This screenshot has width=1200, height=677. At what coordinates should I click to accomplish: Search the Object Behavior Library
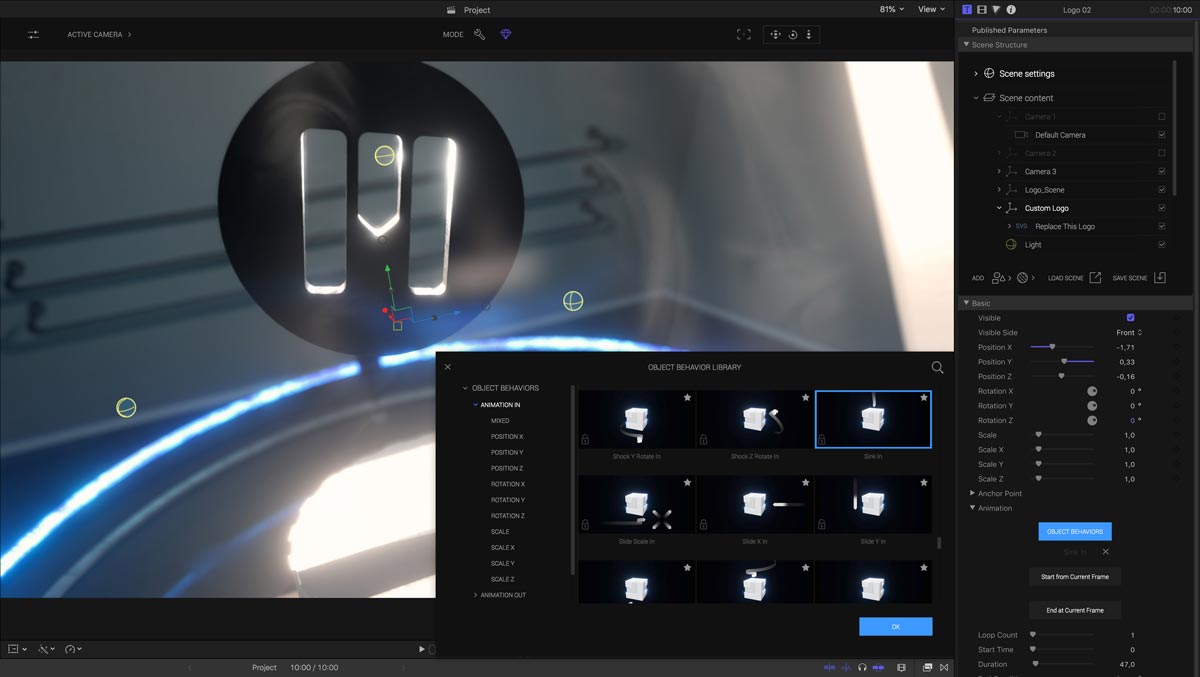tap(937, 367)
